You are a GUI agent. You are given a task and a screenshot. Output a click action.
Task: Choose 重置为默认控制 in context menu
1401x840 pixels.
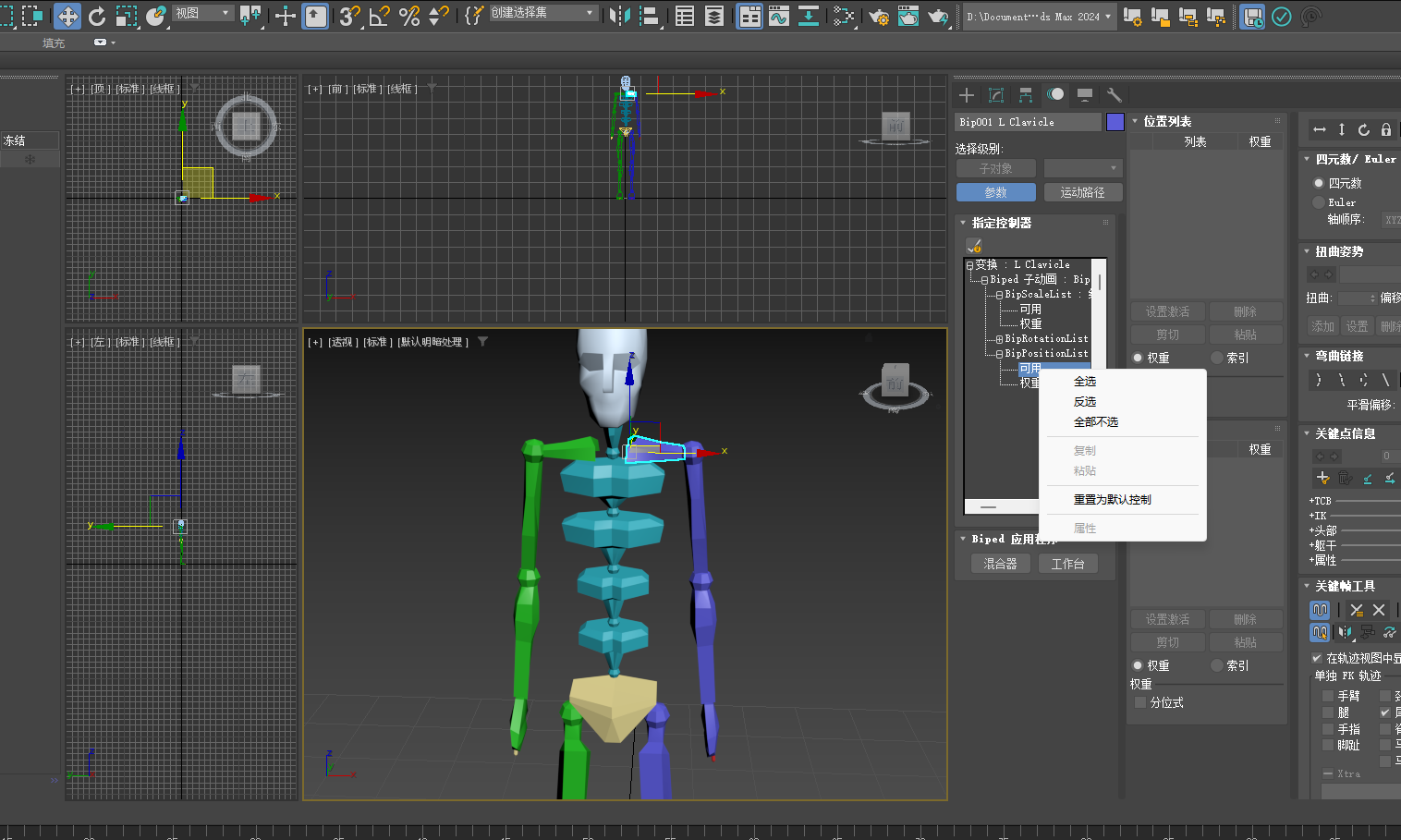point(1112,500)
